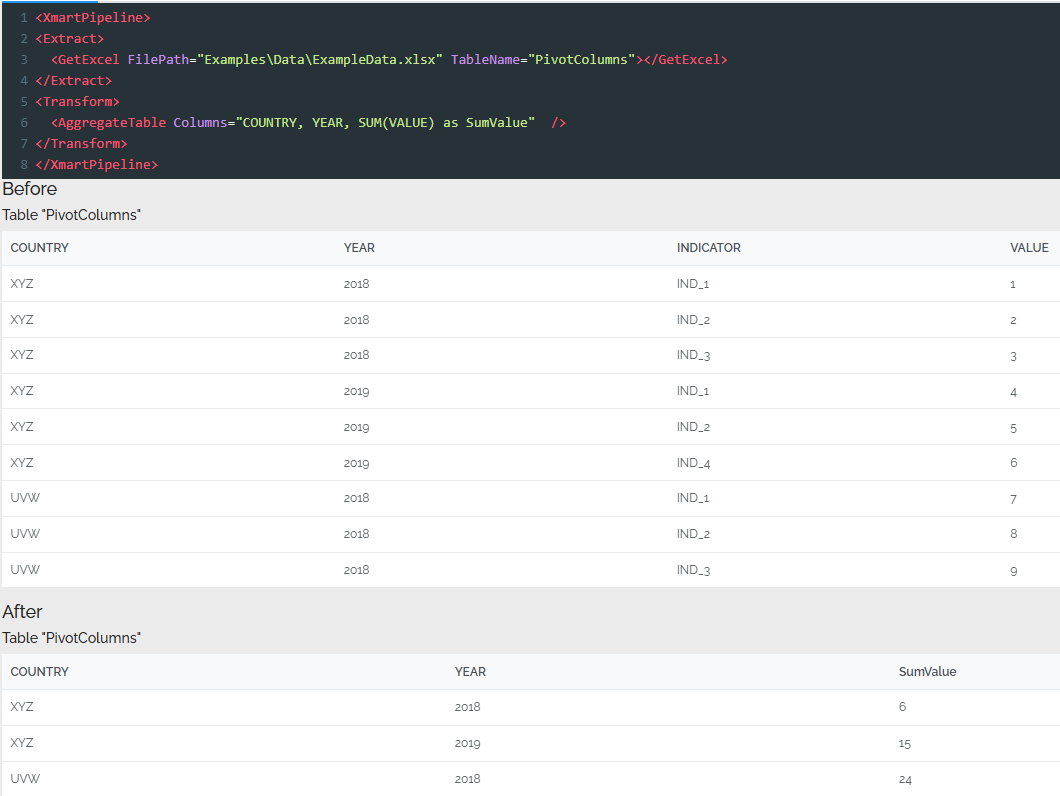Click the Table "PivotColumns" label under Before

pos(71,215)
